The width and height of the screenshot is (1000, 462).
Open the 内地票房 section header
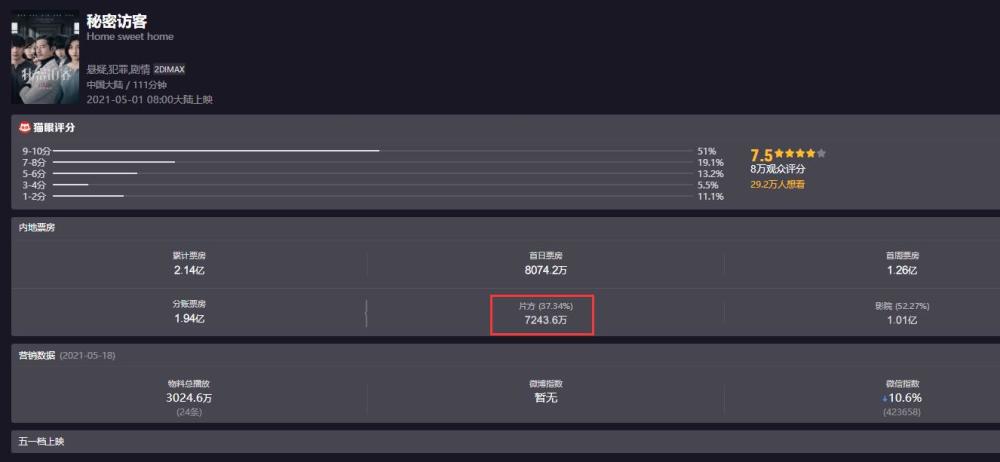tap(37, 228)
